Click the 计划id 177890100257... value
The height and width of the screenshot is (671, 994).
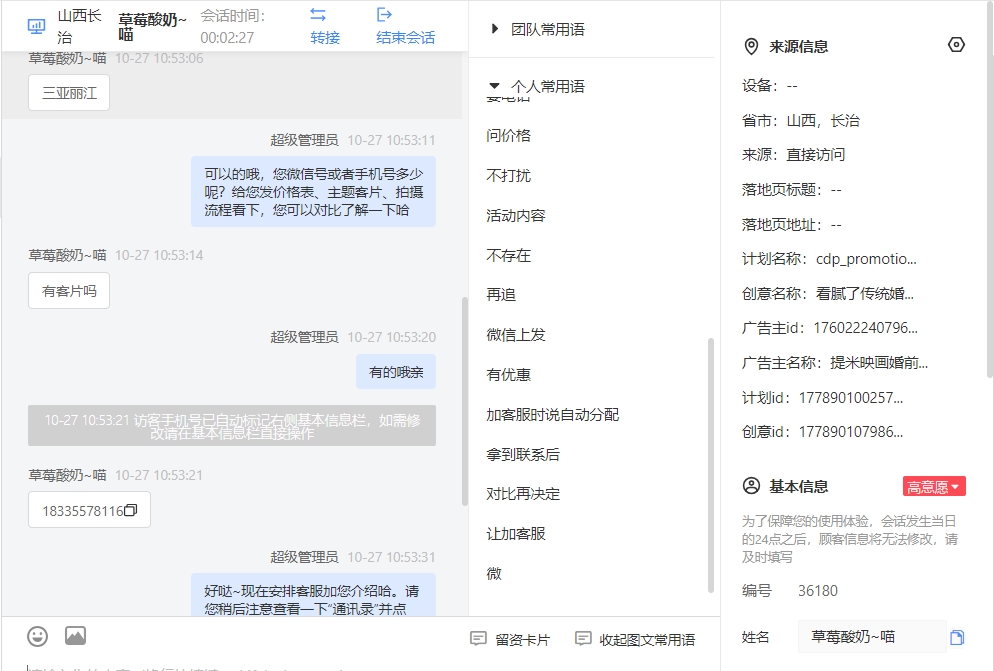(851, 398)
